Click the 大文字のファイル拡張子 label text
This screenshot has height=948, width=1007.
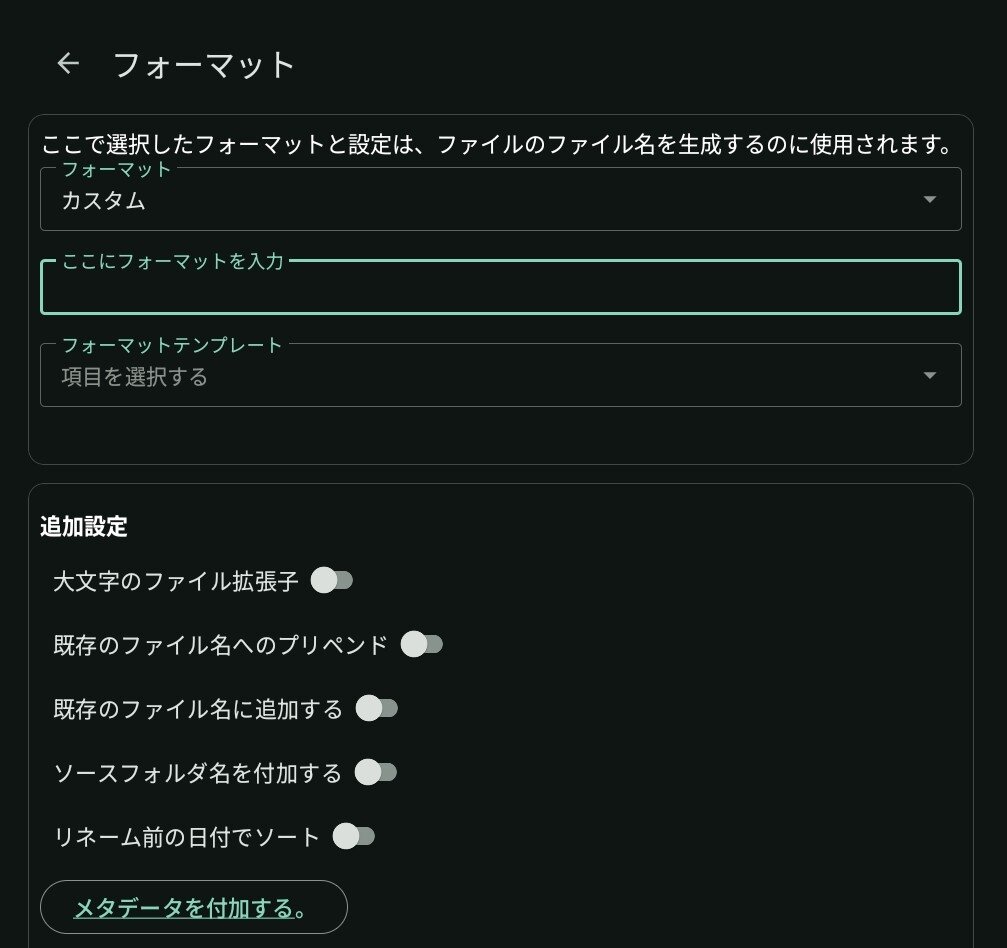176,581
